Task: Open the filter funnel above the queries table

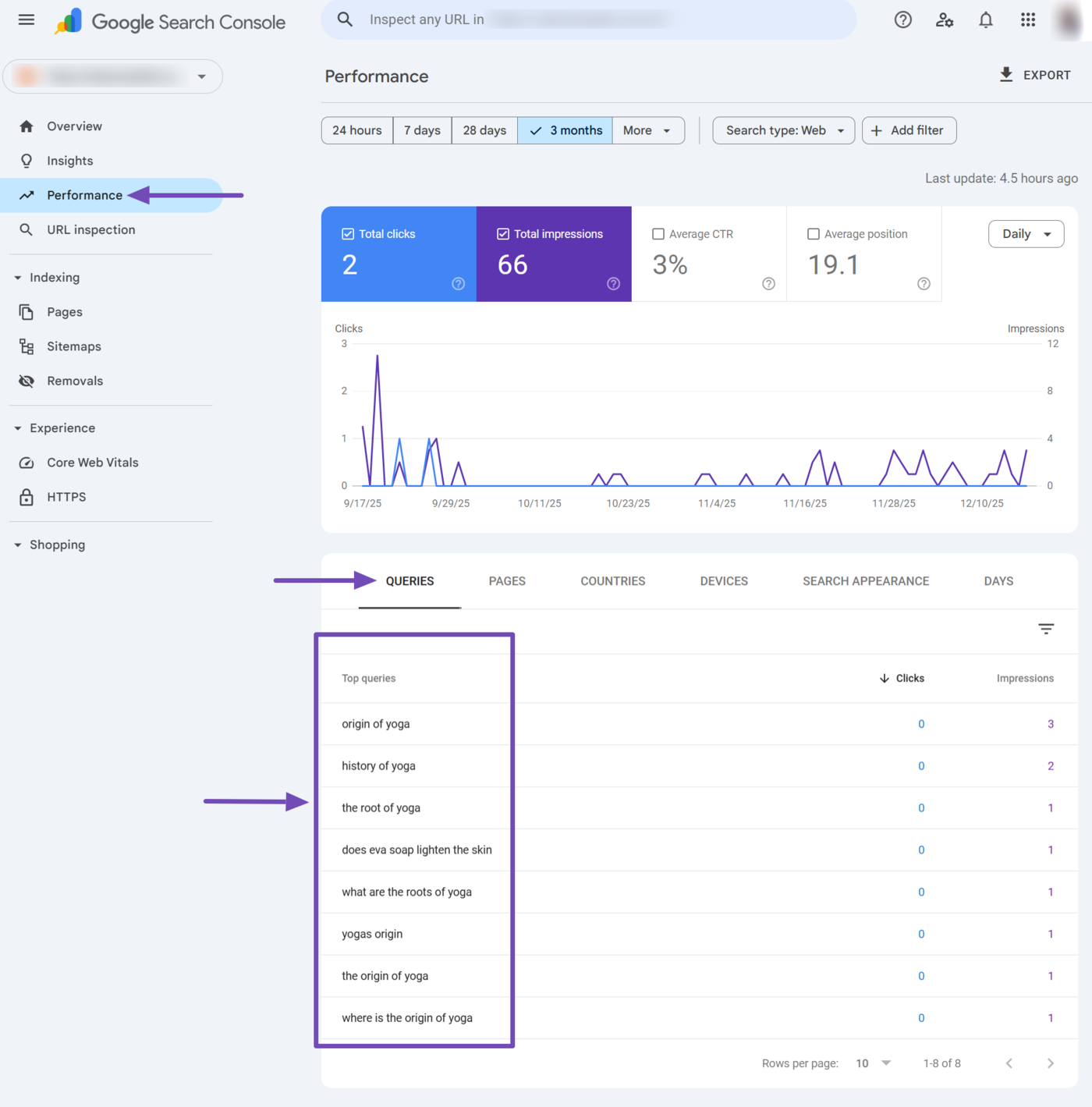Action: (1046, 628)
